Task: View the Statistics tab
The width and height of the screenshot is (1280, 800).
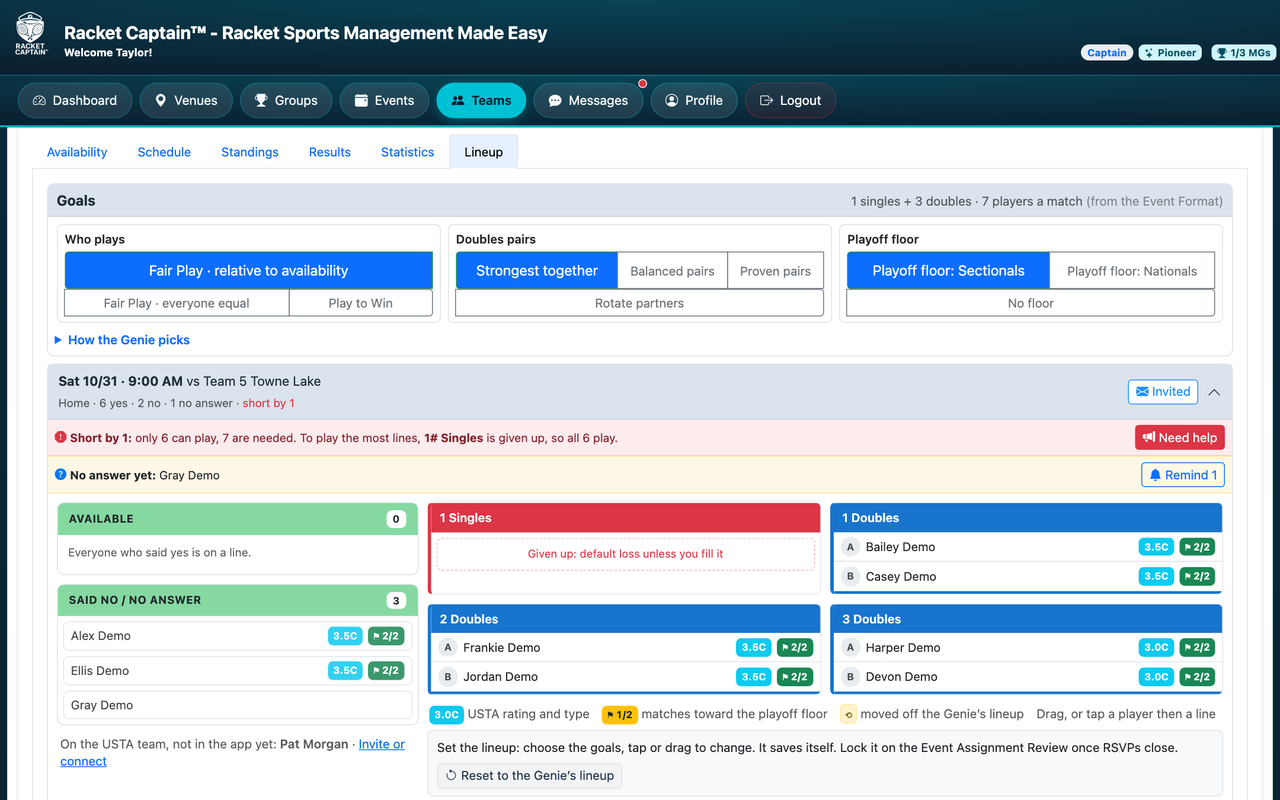Action: point(408,152)
